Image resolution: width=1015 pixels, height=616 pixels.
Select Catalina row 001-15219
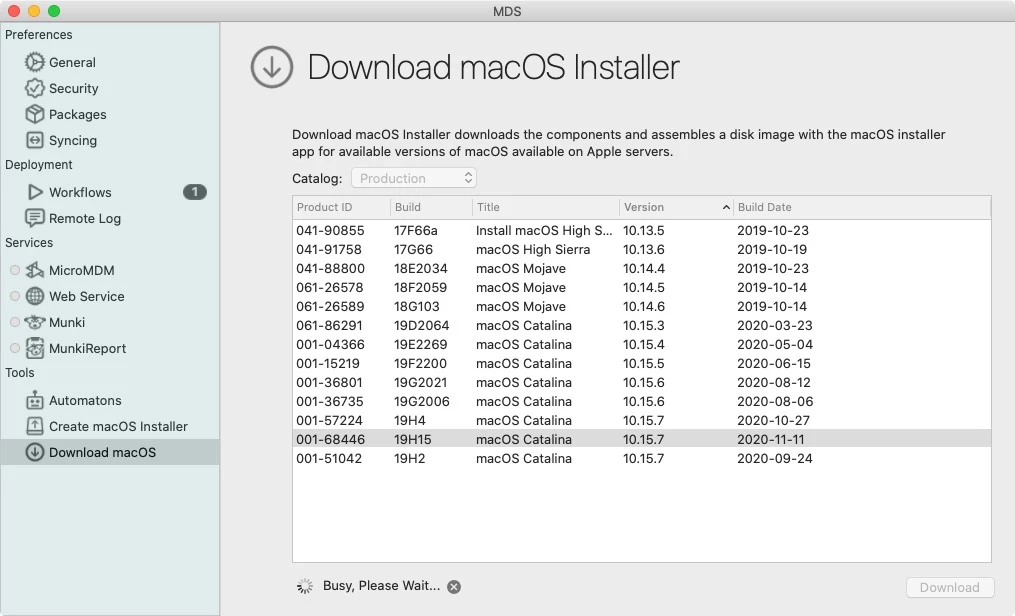641,363
